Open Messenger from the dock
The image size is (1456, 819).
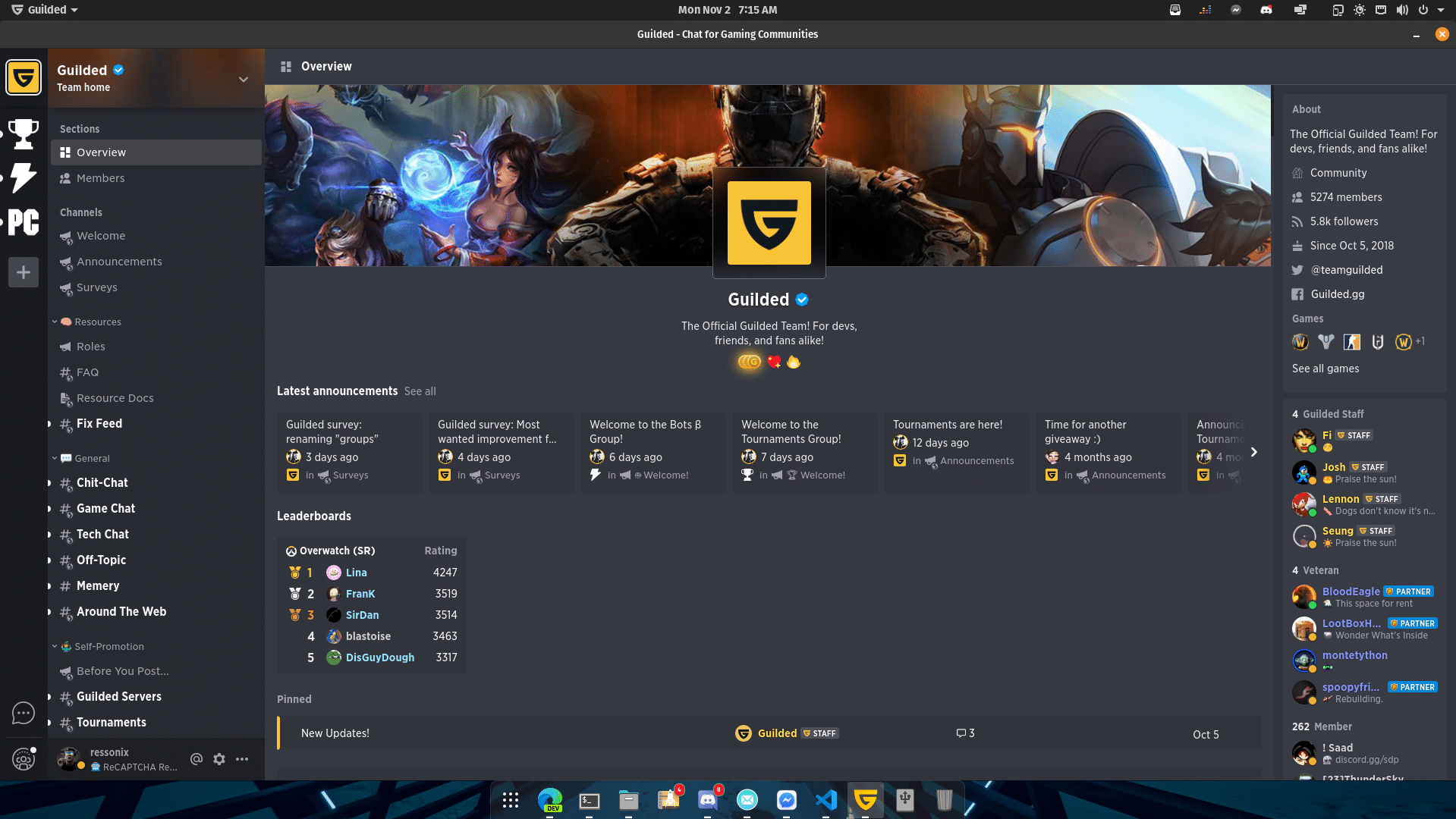pos(787,800)
